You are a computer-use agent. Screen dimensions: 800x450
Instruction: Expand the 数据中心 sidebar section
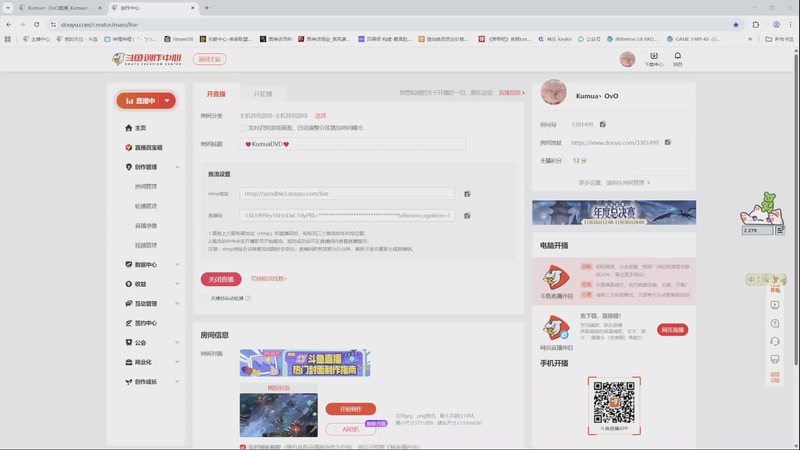click(177, 265)
